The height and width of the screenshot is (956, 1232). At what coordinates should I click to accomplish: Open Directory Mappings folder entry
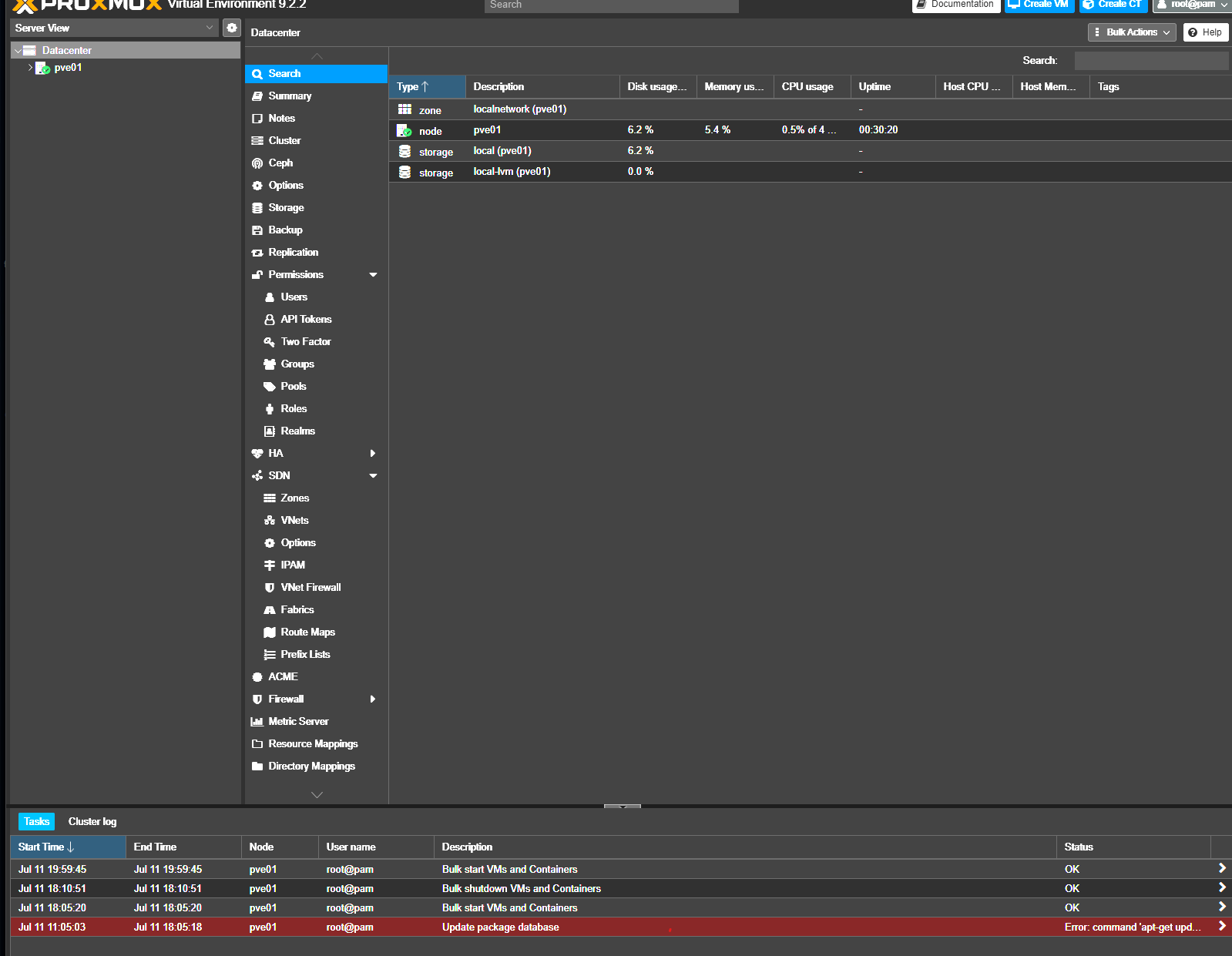click(x=316, y=766)
